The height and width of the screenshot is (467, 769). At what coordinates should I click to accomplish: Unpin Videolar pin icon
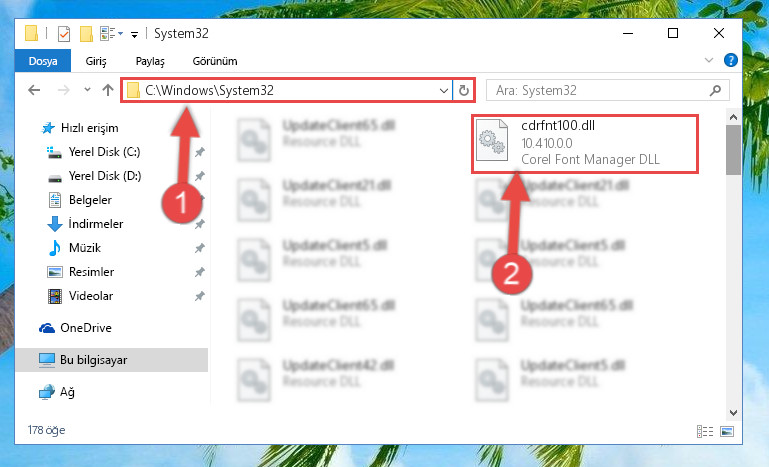[x=200, y=296]
